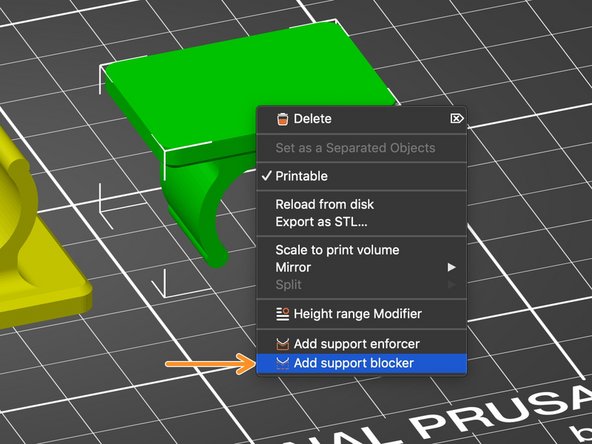Choose Height range Modifier entry
Viewport: 592px width, 444px height.
[x=362, y=314]
